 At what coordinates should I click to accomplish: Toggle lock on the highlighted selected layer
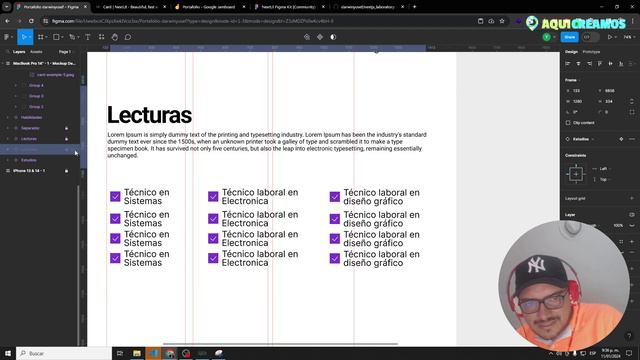[x=67, y=149]
